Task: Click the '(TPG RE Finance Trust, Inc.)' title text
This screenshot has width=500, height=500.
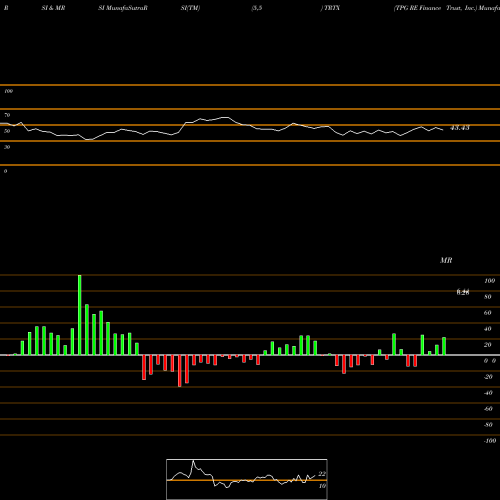Action: tap(435, 8)
